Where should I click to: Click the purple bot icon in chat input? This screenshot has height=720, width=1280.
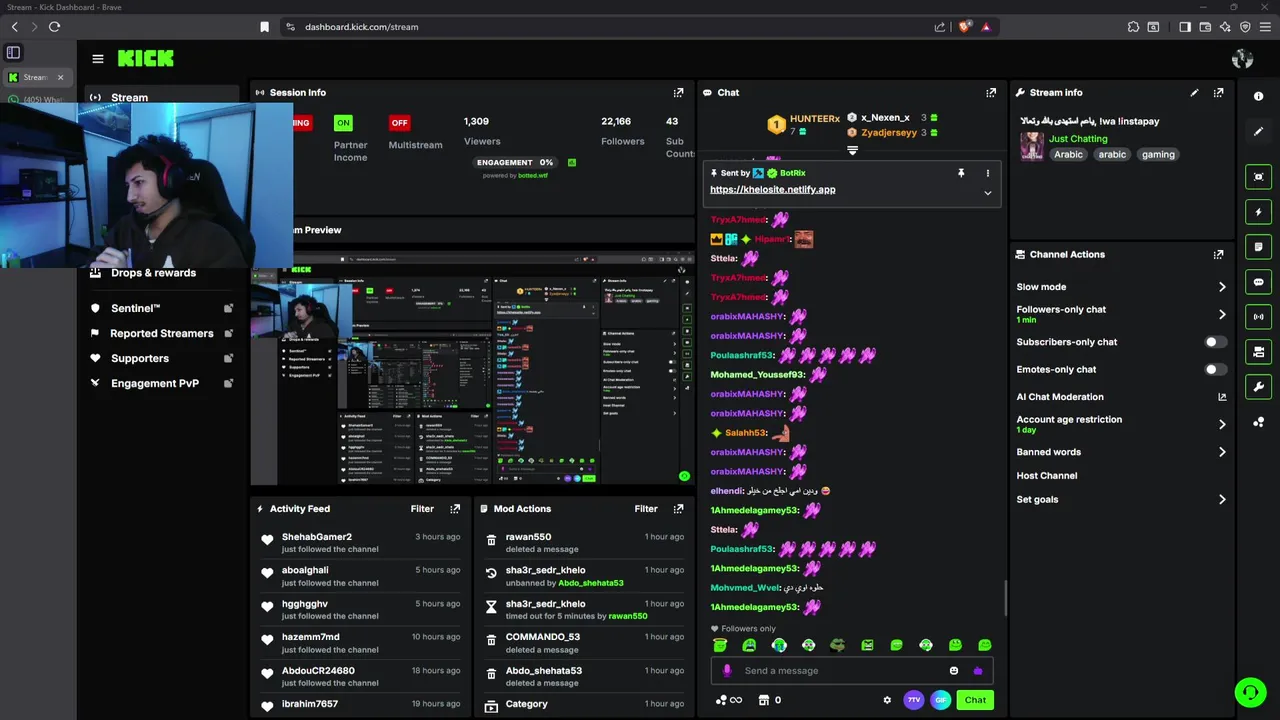pyautogui.click(x=977, y=671)
